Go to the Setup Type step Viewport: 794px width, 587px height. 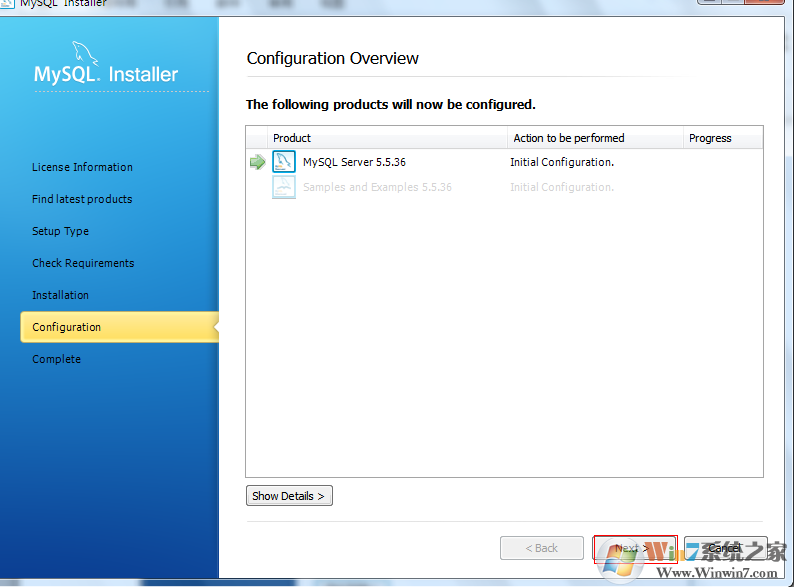coord(60,231)
